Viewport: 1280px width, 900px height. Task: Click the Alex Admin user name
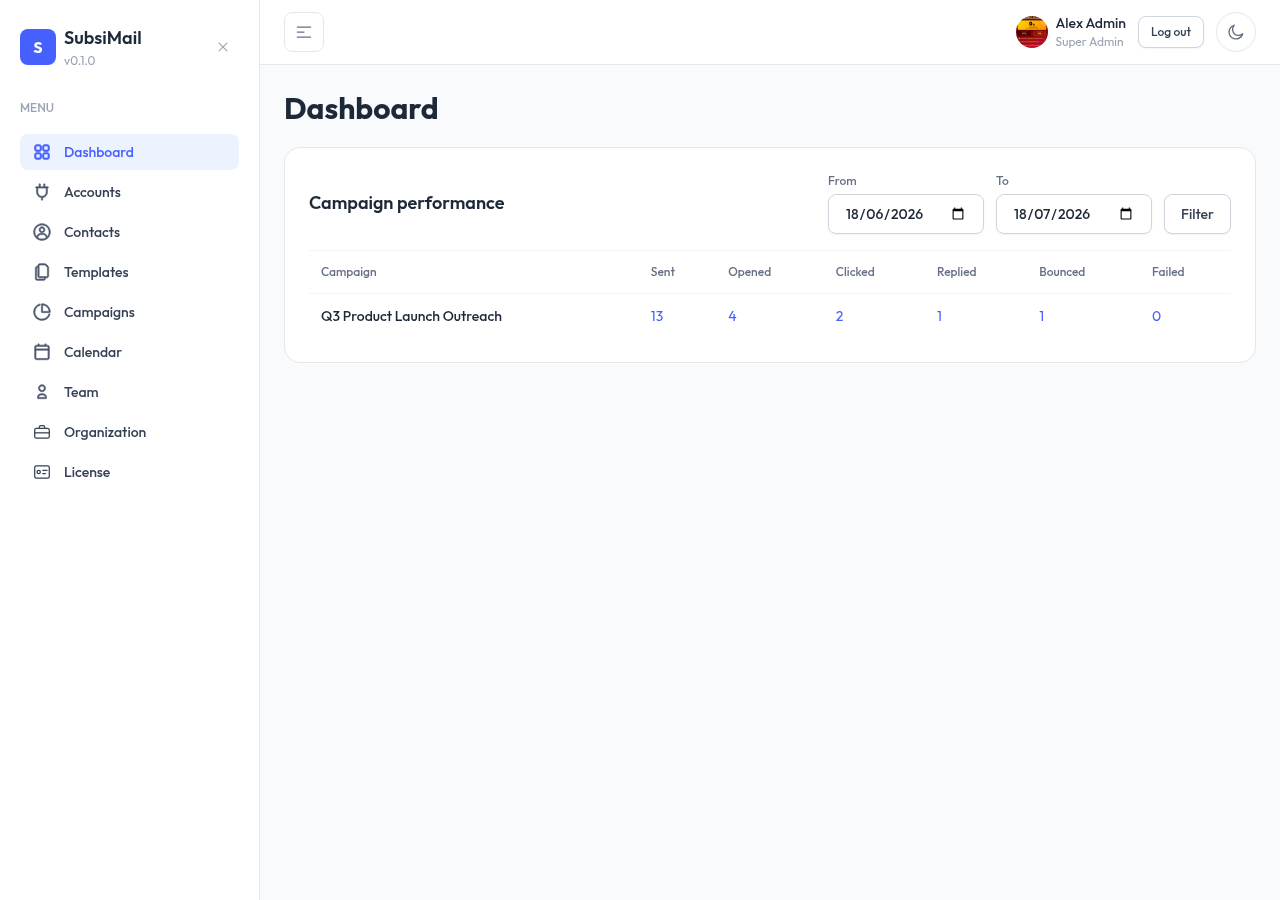tap(1091, 23)
